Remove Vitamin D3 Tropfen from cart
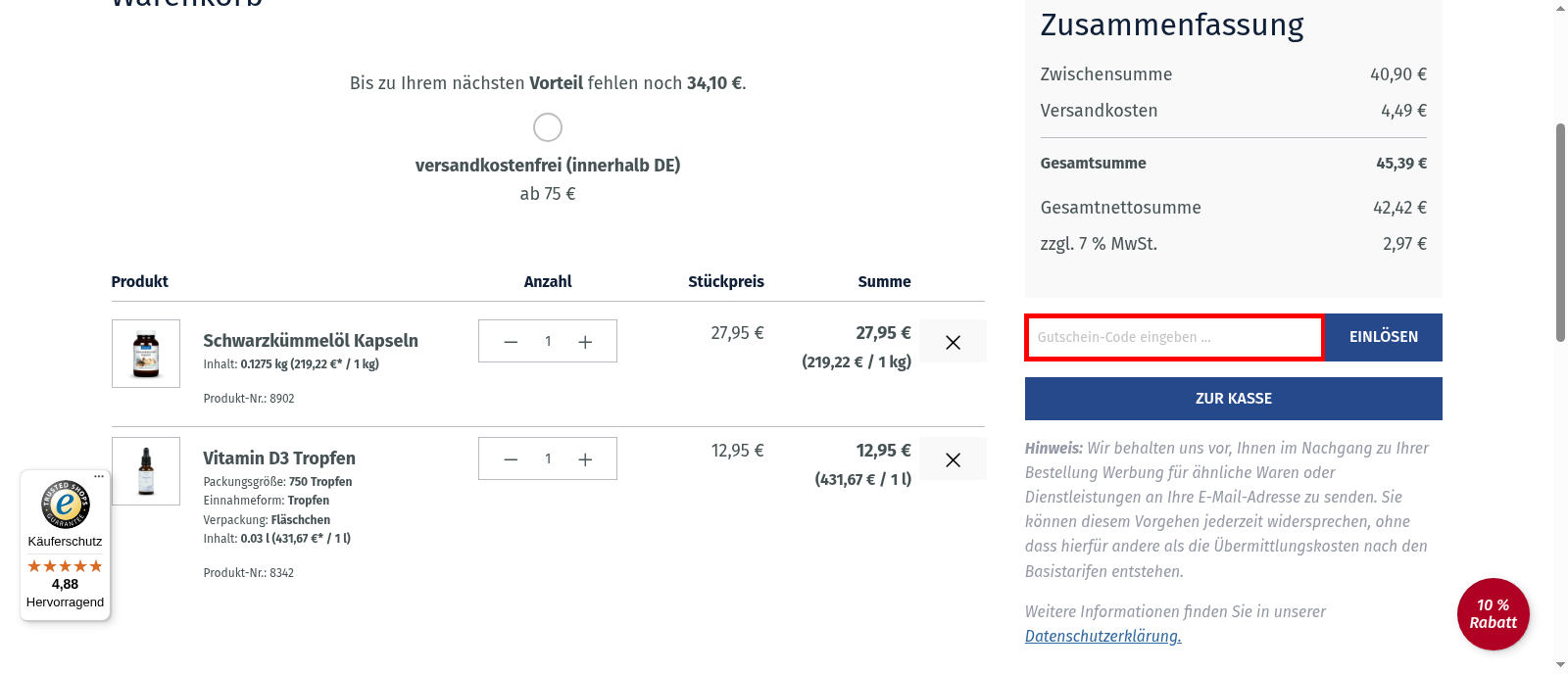Screen dimensions: 1568x674 pos(953,460)
